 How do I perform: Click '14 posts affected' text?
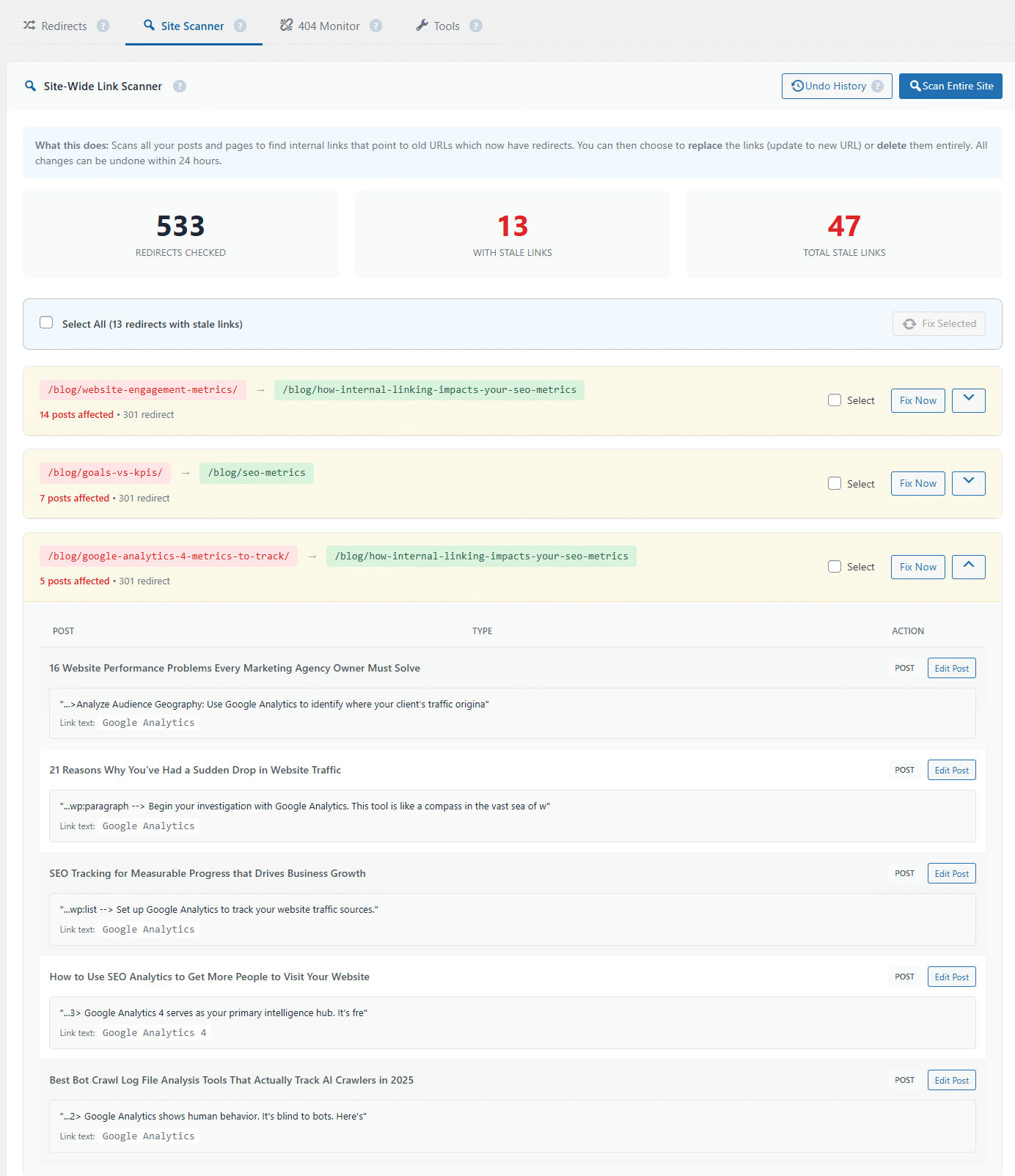point(77,414)
